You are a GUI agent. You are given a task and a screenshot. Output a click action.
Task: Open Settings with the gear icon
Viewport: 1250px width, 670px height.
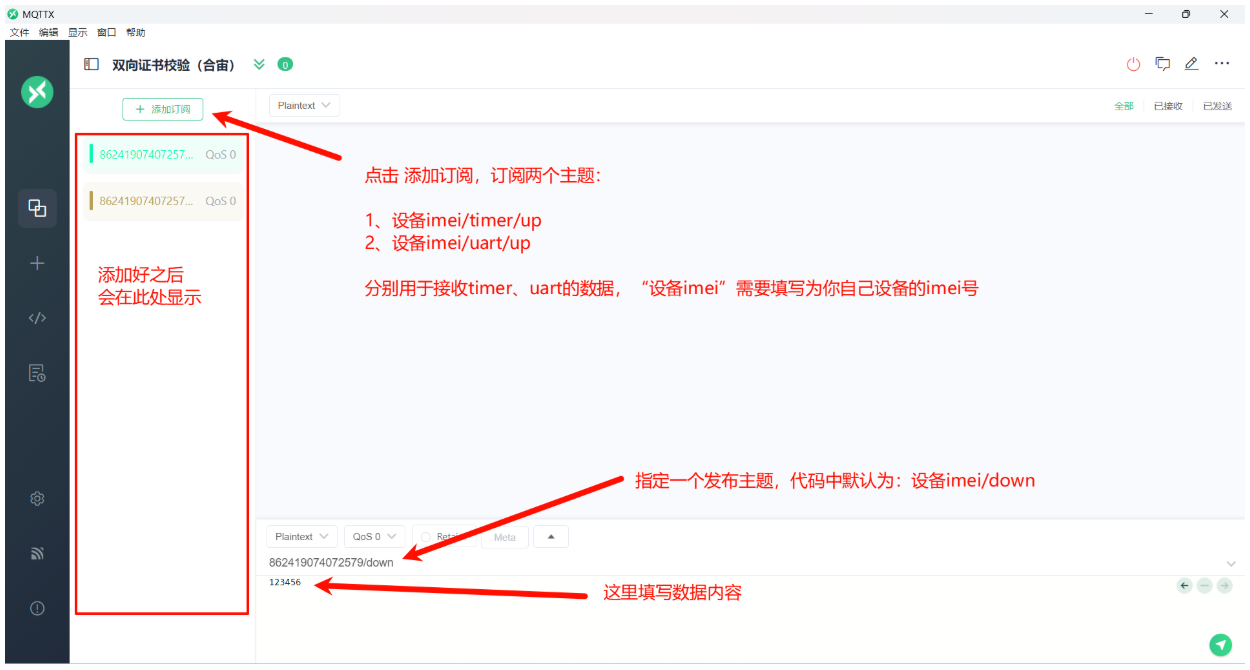click(x=37, y=498)
